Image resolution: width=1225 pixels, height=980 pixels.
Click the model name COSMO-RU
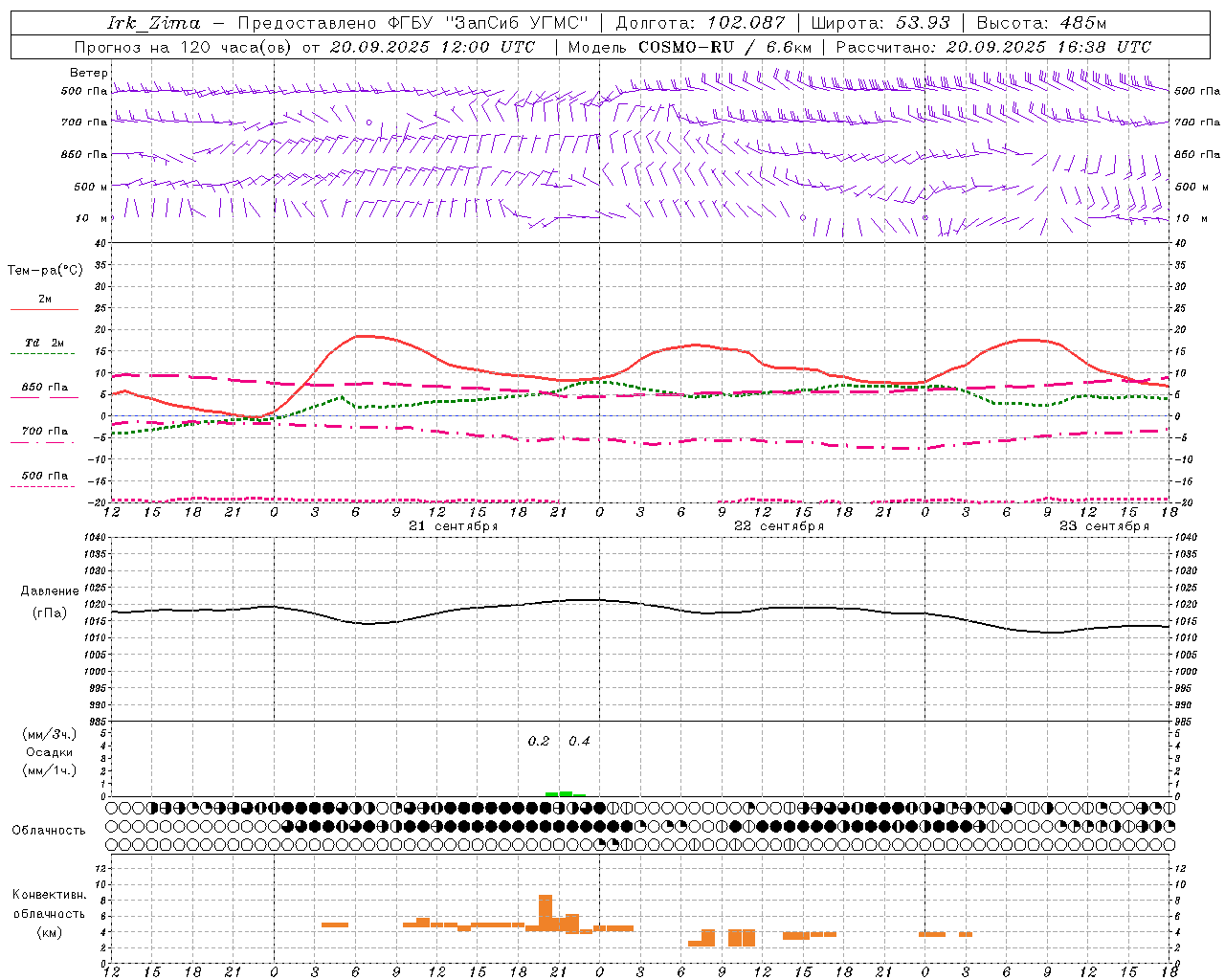click(686, 47)
